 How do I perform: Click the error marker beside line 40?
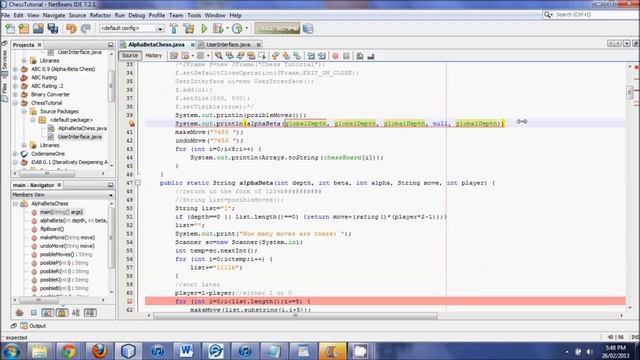tap(131, 123)
